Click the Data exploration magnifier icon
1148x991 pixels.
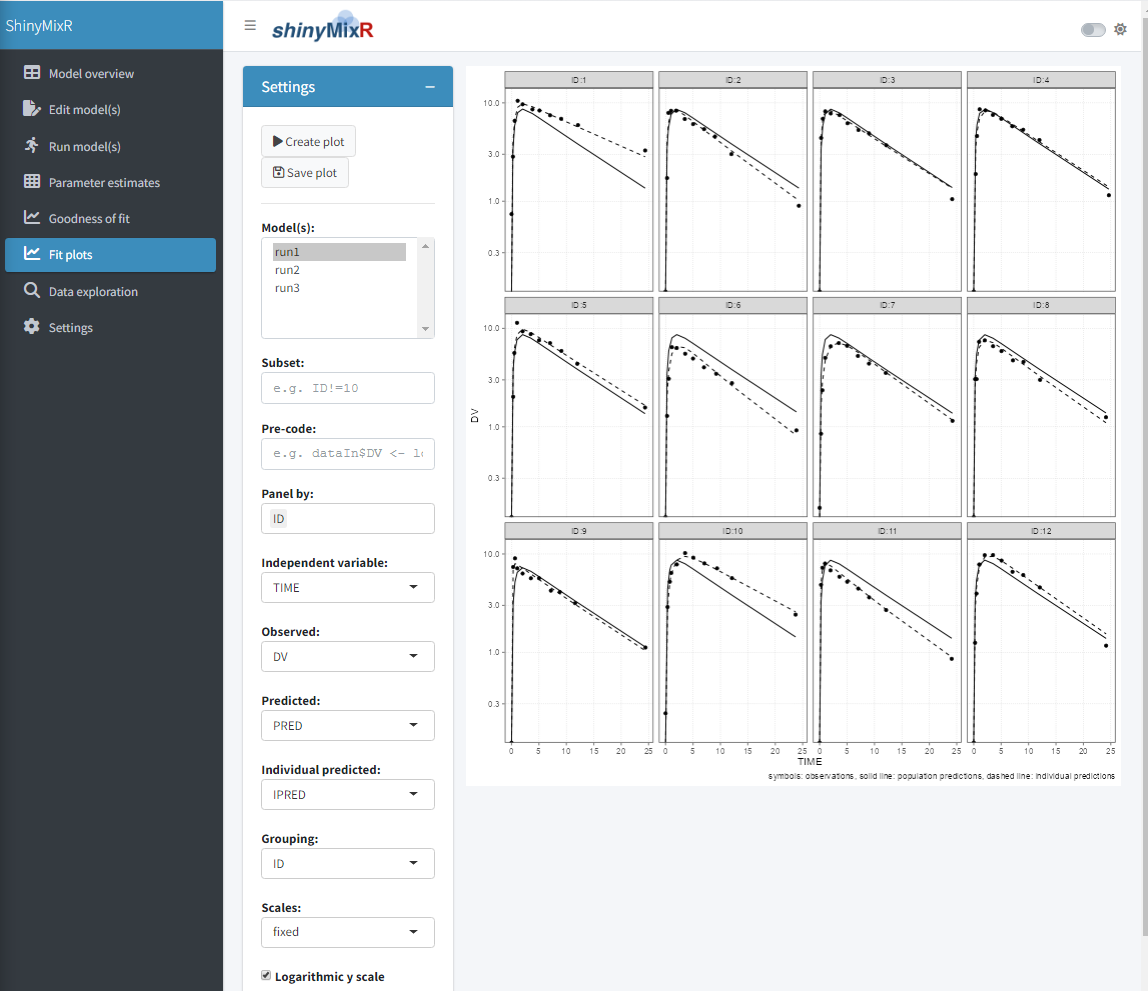(31, 291)
